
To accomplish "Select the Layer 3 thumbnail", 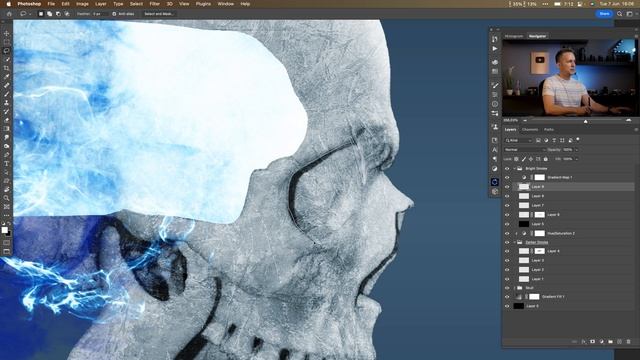I will click(524, 260).
